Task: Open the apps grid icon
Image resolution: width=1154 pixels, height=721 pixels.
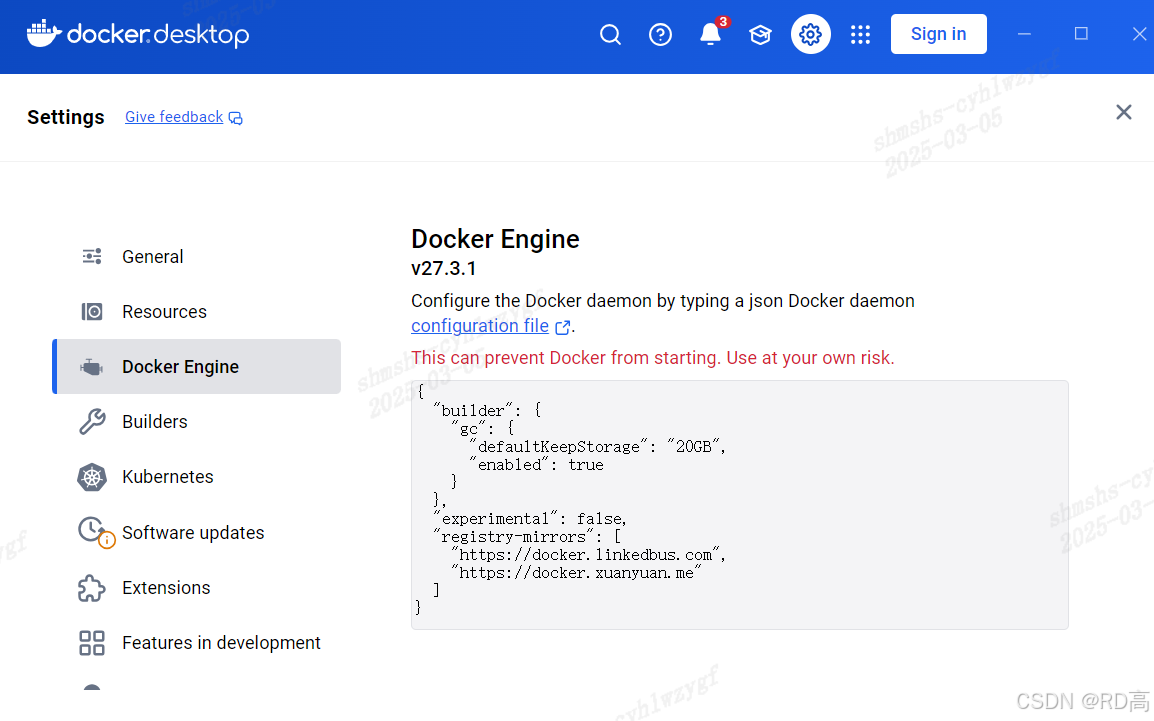Action: (x=860, y=35)
